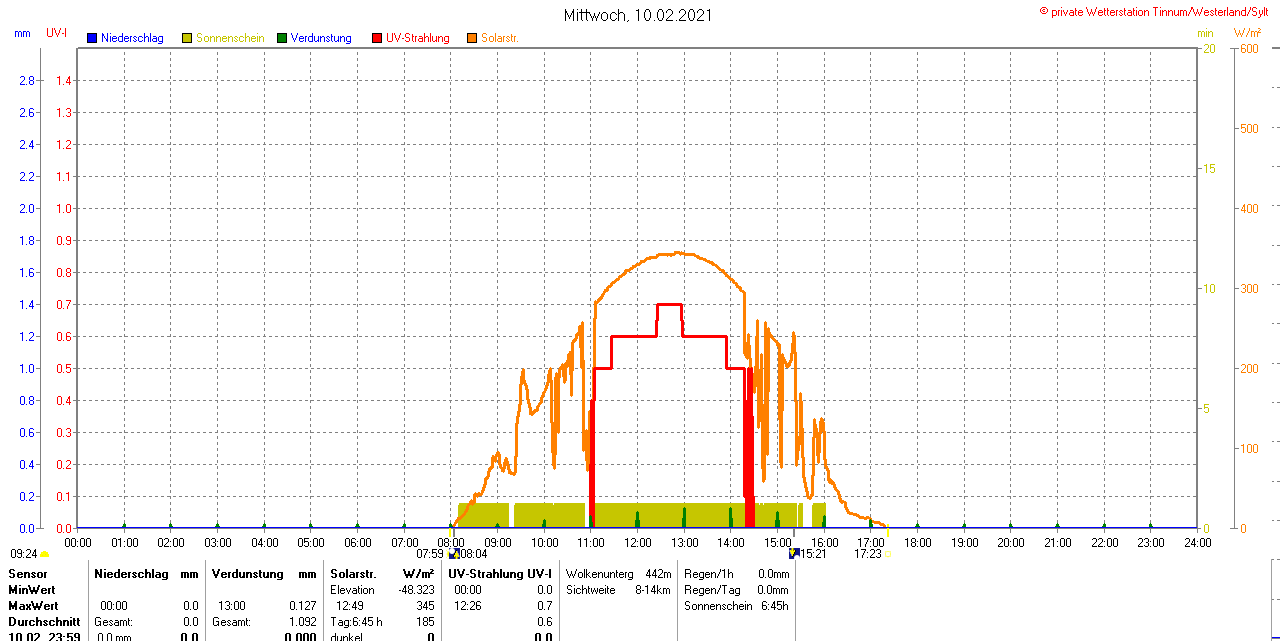Viewport: 1280px width, 641px height.
Task: Click the Wolkenunterg value 442m
Action: click(658, 574)
